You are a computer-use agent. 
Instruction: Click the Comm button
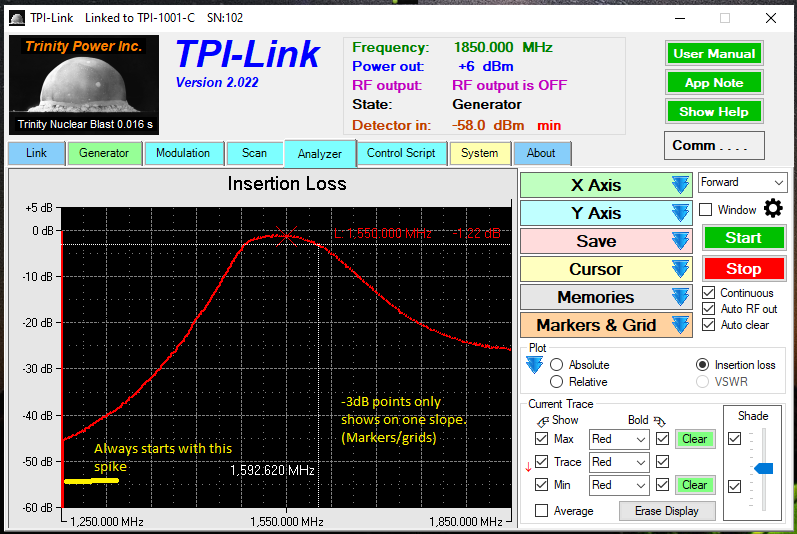pos(714,146)
